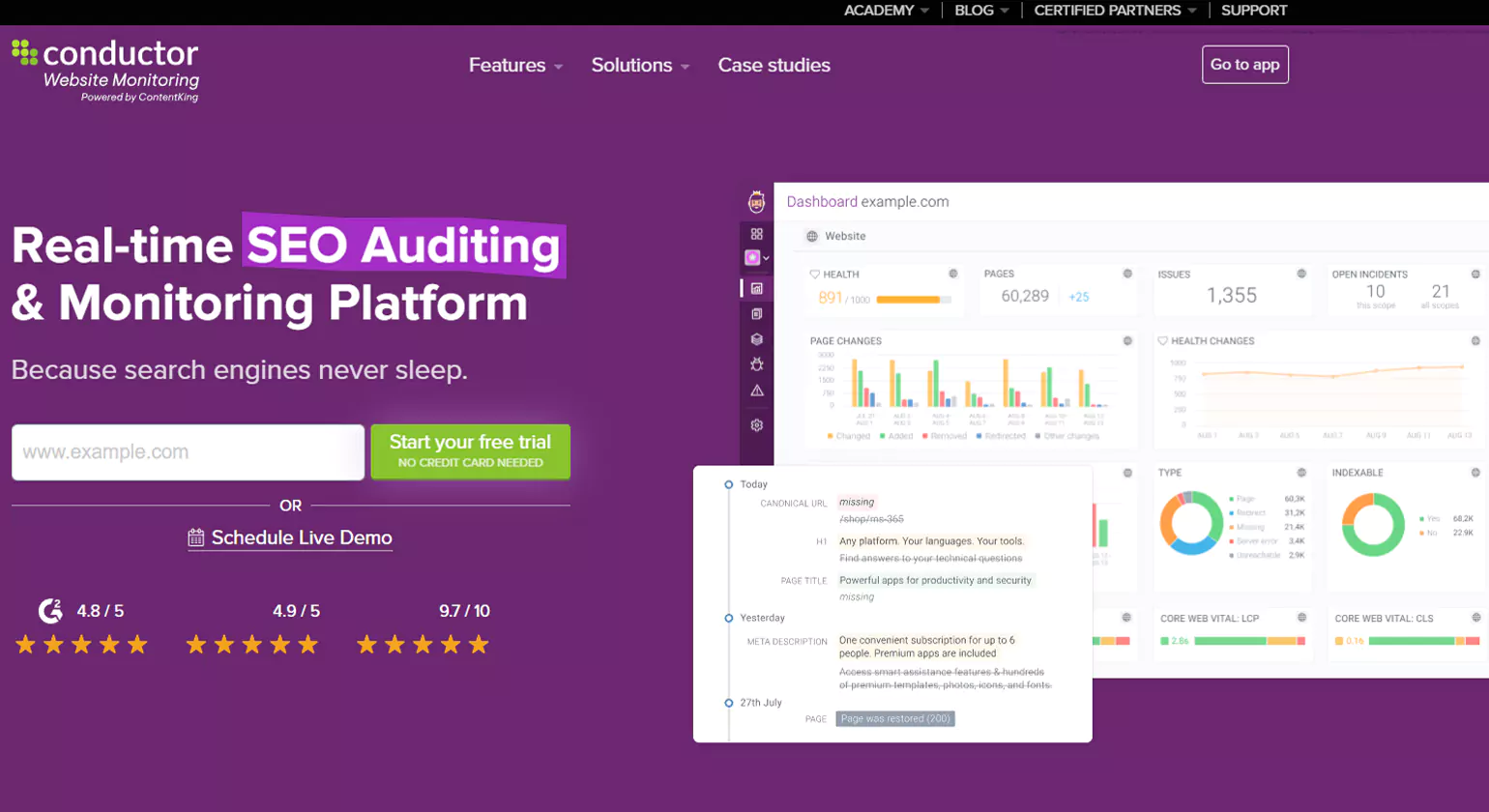This screenshot has width=1489, height=812.
Task: Open the Support link in top bar
Action: click(1253, 11)
